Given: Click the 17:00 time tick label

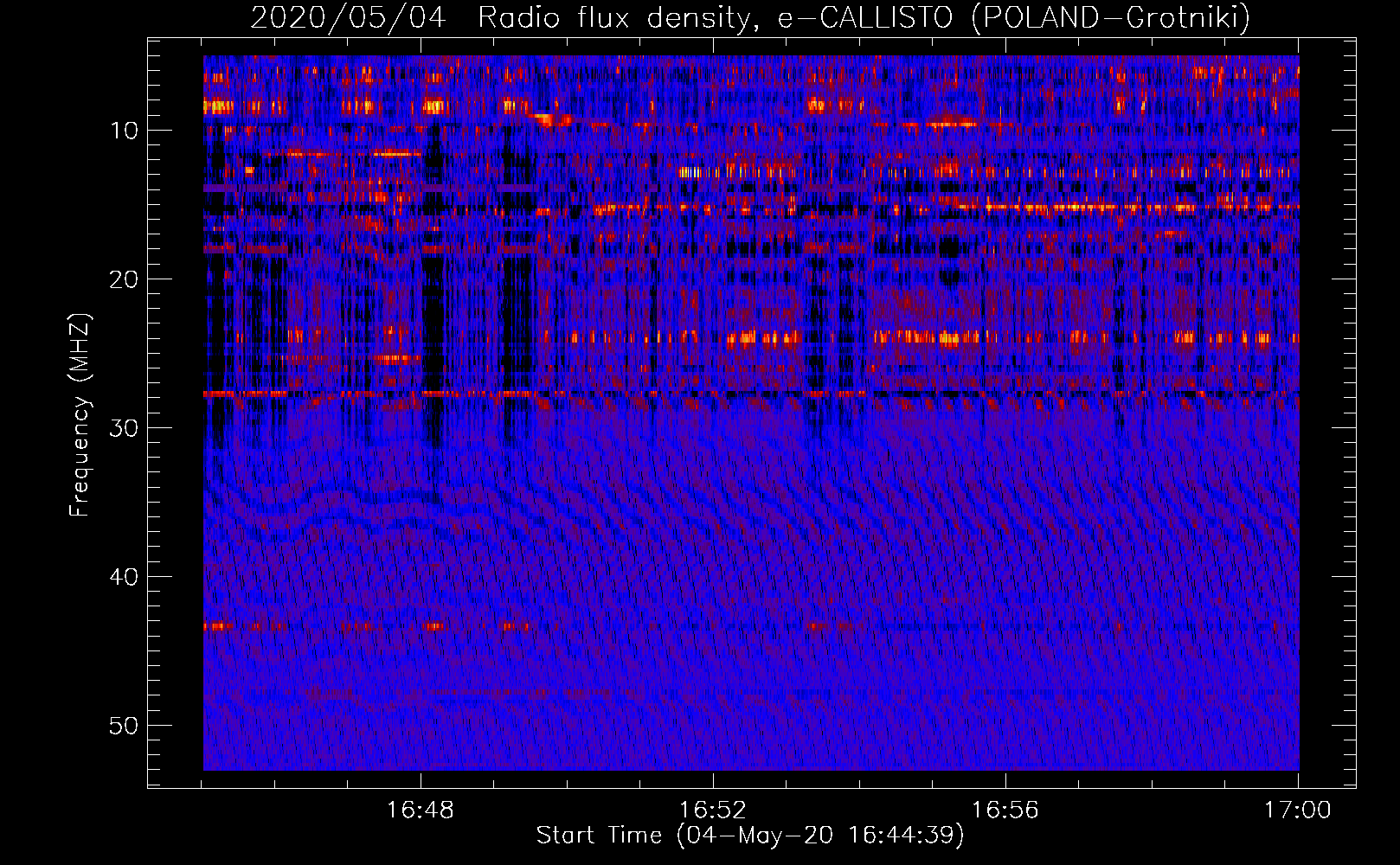Looking at the screenshot, I should point(1298,811).
